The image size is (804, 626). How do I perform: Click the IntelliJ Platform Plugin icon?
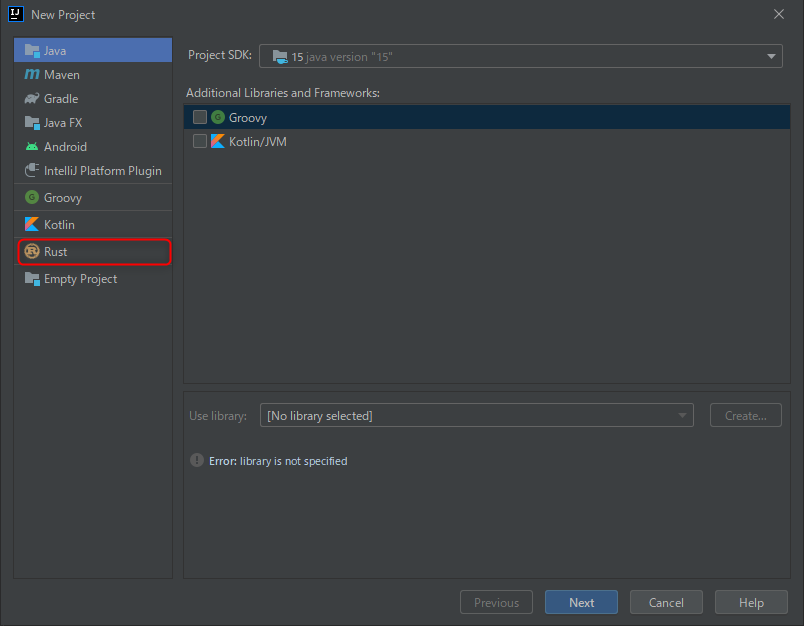[32, 170]
